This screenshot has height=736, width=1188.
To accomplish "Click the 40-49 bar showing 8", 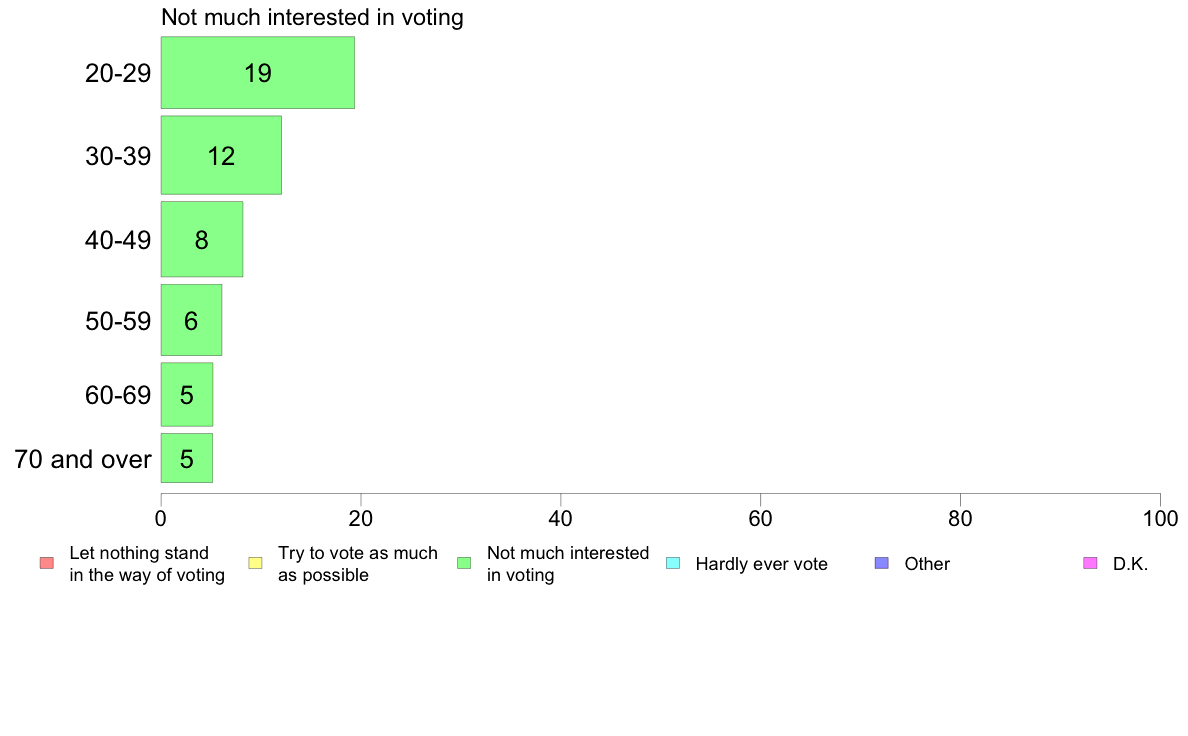I will [x=202, y=239].
